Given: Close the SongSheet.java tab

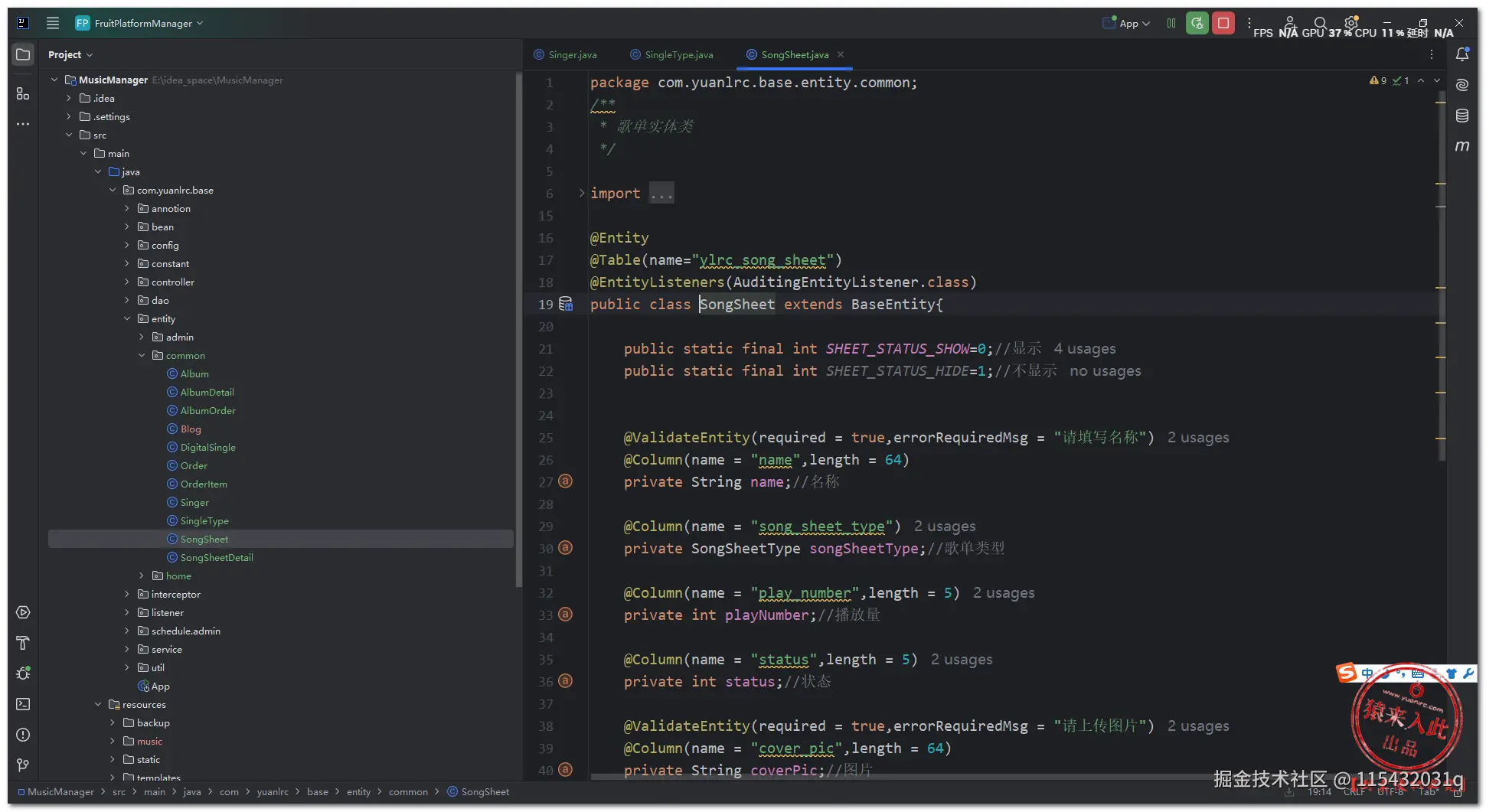Looking at the screenshot, I should click(841, 54).
